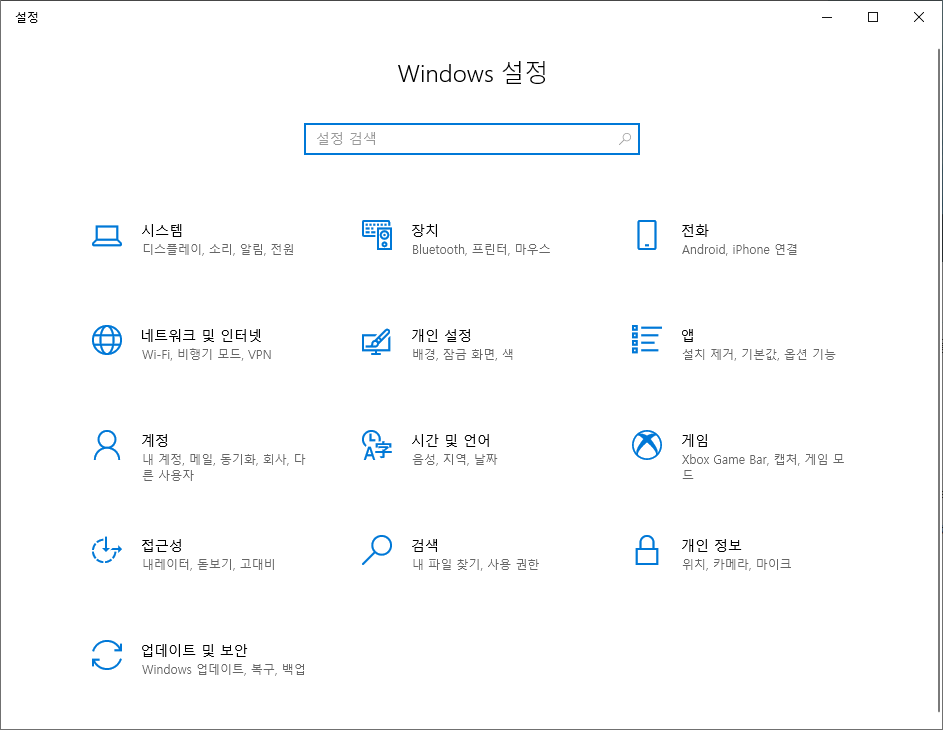Open the 개인 정보 title text
Screen dimensions: 943x730
pyautogui.click(x=711, y=545)
